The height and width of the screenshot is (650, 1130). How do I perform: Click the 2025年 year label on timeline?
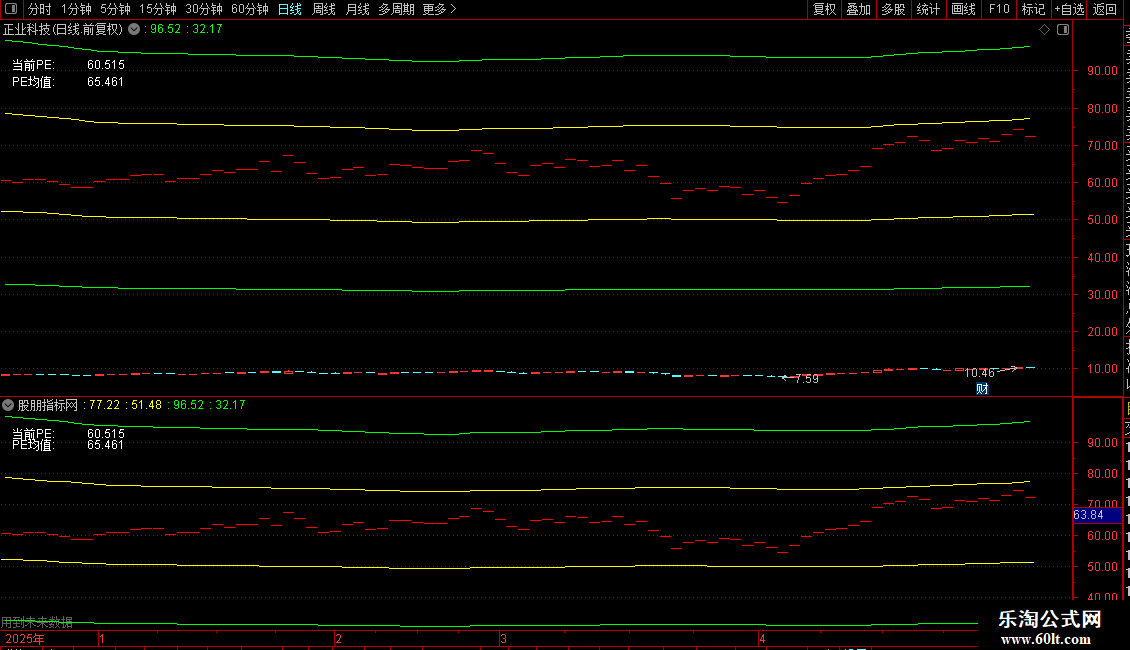(x=25, y=639)
